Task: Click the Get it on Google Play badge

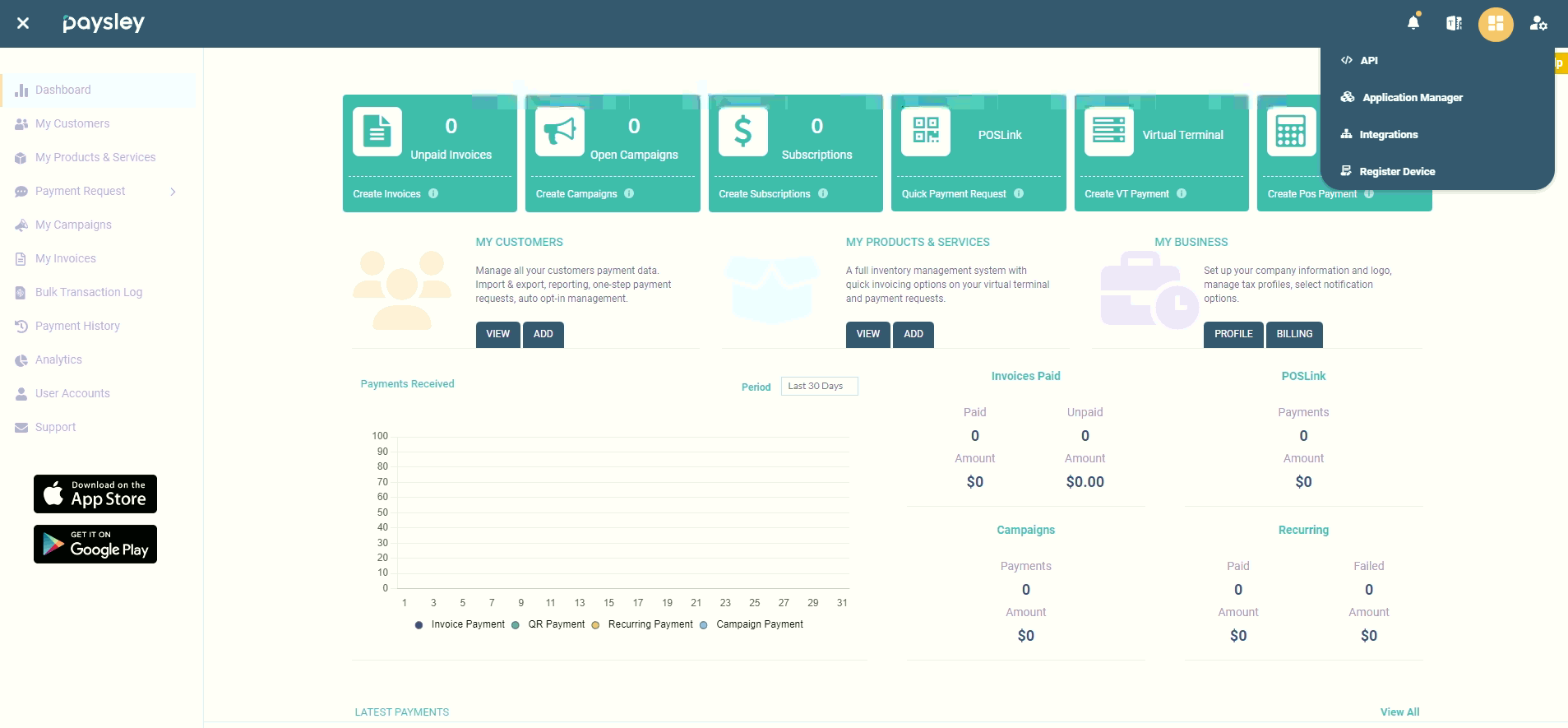Action: pyautogui.click(x=95, y=545)
